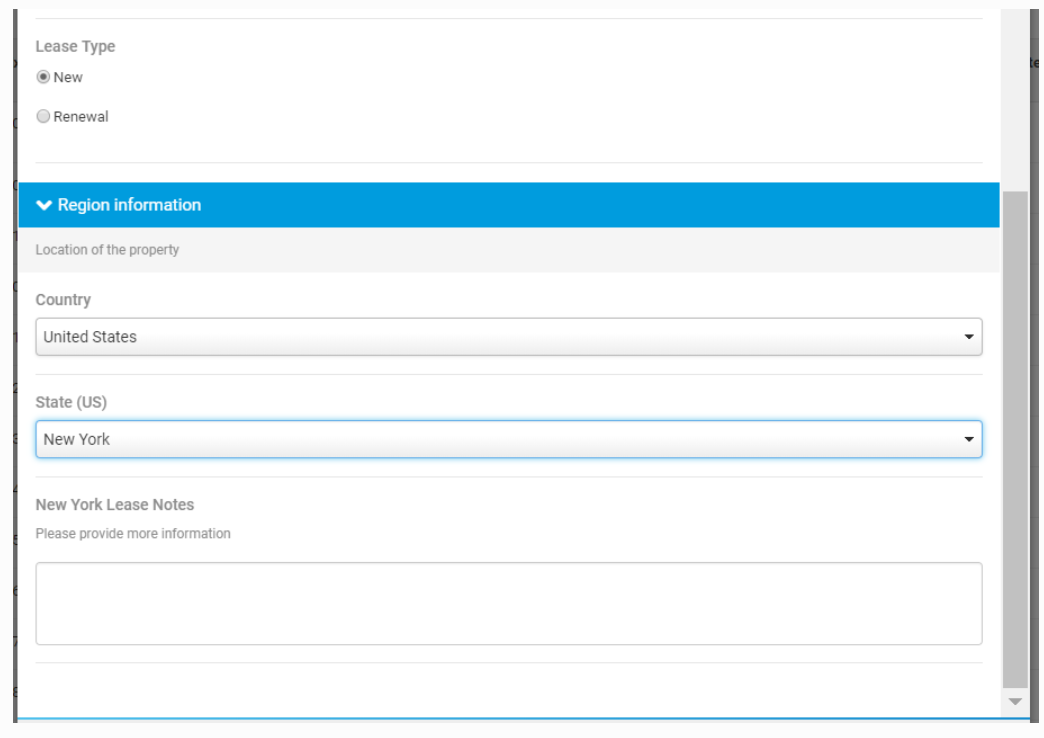Click the New York Lease Notes label
The height and width of the screenshot is (738, 1044).
(x=115, y=505)
